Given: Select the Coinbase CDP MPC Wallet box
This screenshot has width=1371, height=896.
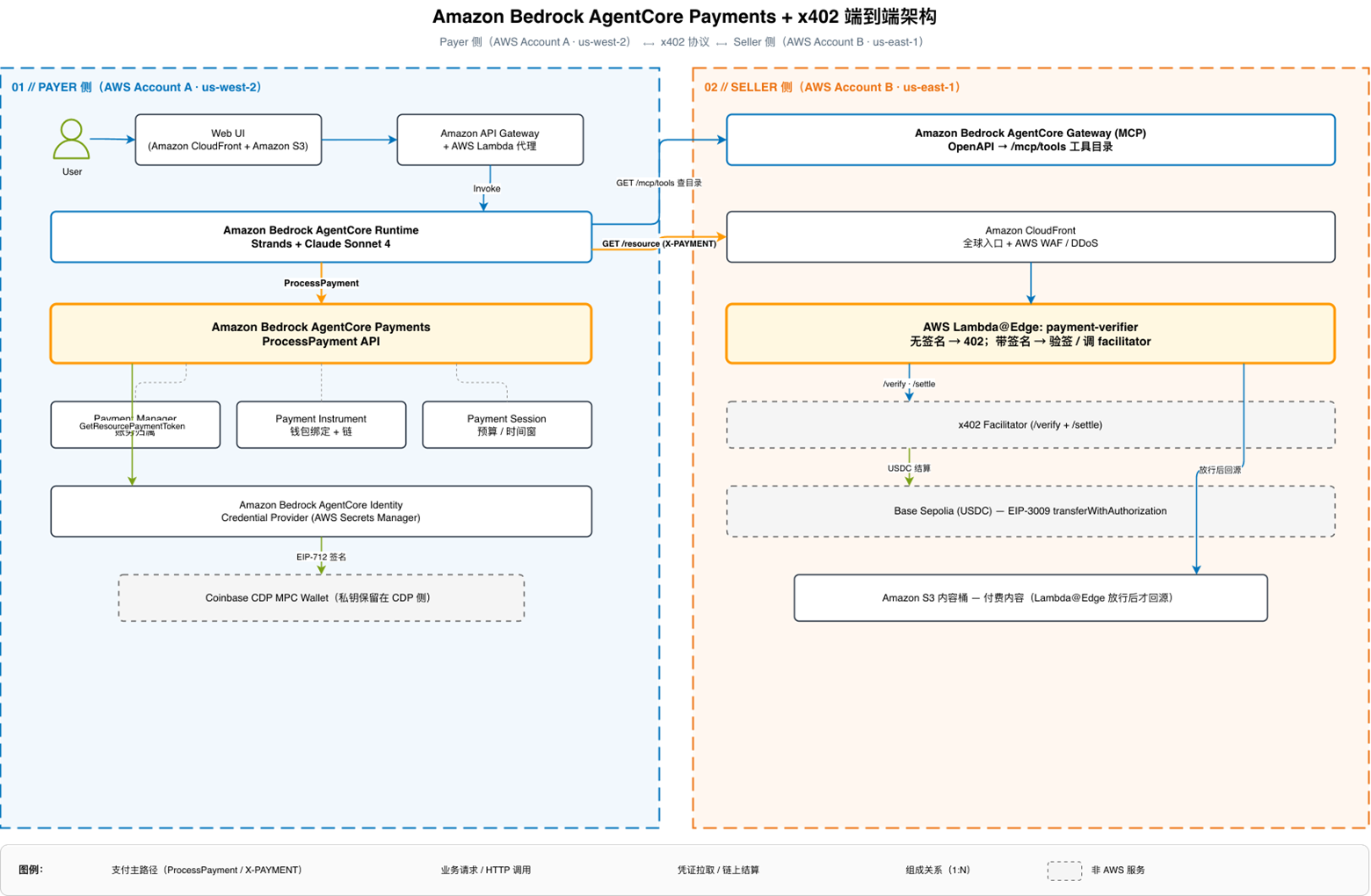Looking at the screenshot, I should [x=321, y=598].
